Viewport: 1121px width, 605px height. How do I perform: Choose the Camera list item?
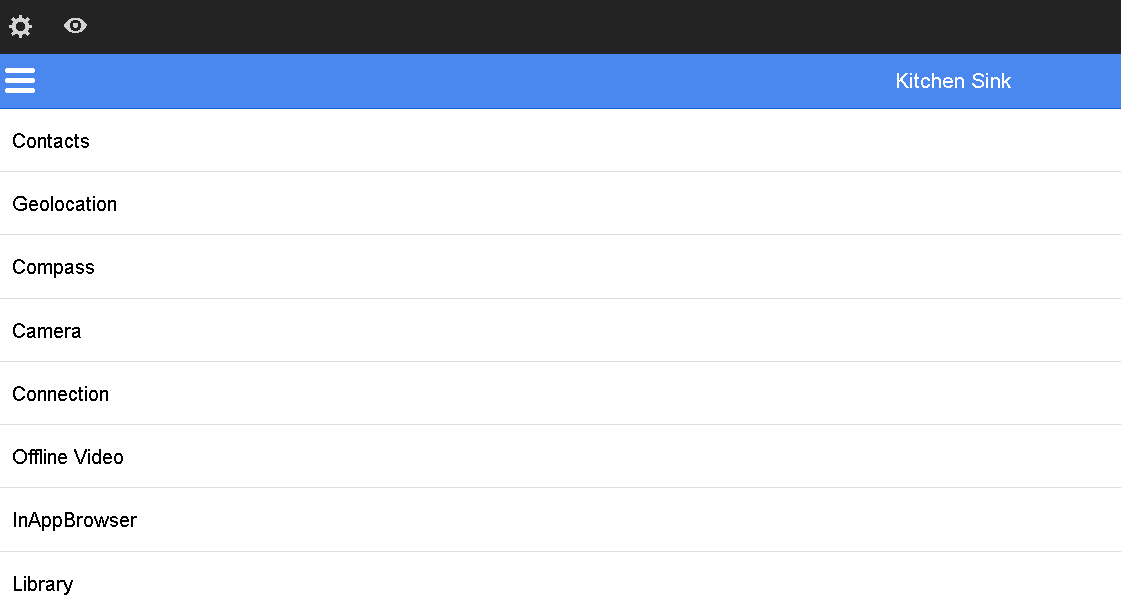pos(560,331)
